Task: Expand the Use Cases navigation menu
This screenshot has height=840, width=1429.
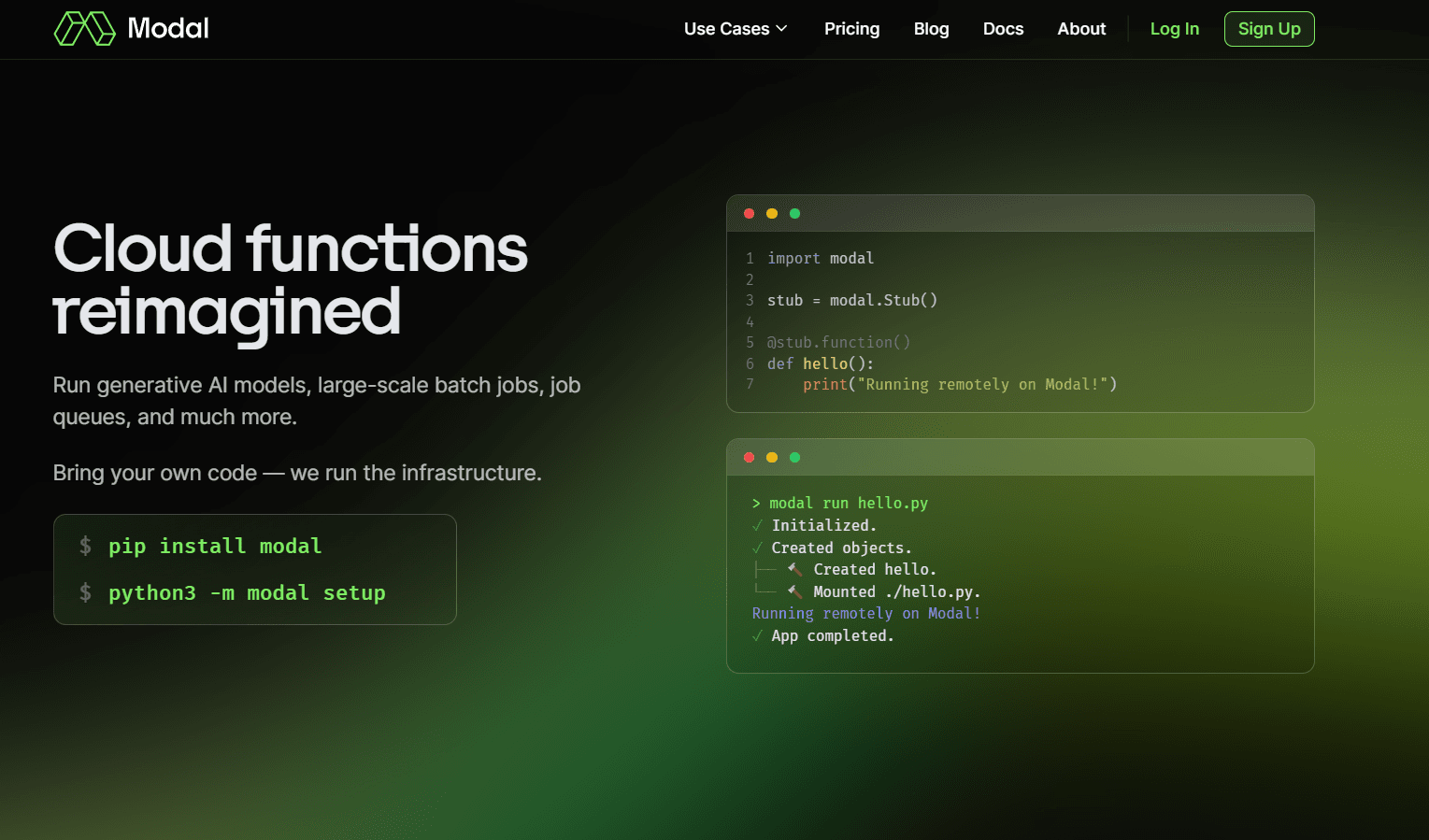Action: tap(735, 29)
